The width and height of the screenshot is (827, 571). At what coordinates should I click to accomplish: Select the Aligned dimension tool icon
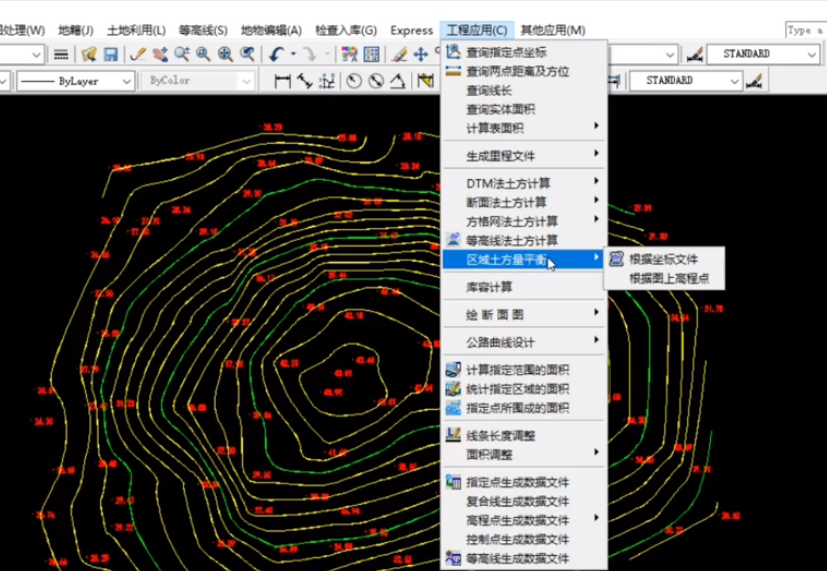coord(302,81)
